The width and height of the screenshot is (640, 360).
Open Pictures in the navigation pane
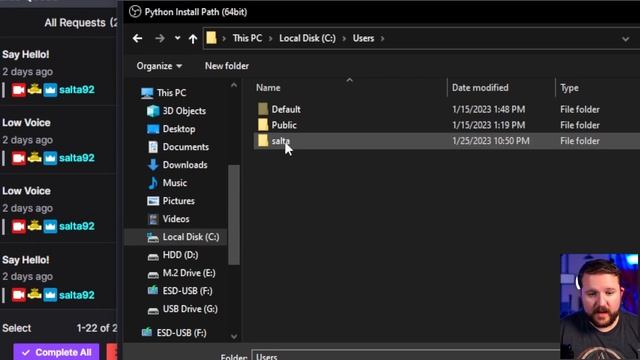click(x=178, y=201)
